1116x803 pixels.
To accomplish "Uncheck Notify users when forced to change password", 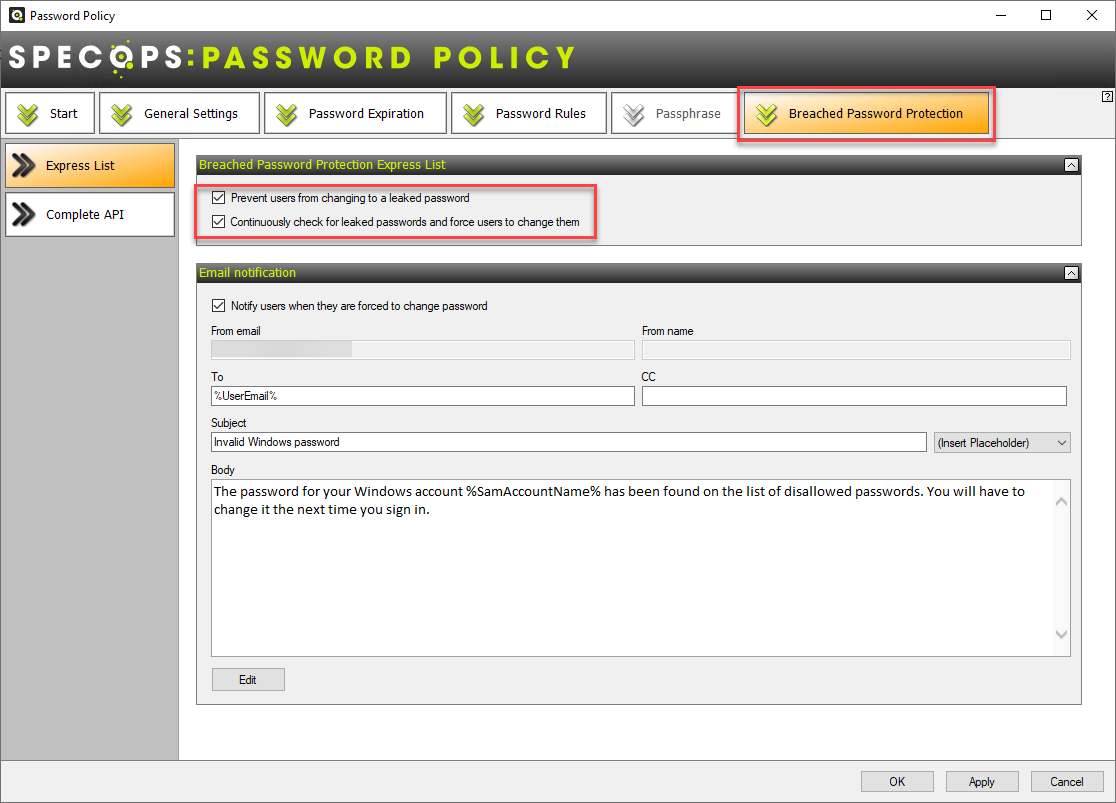I will (x=219, y=306).
